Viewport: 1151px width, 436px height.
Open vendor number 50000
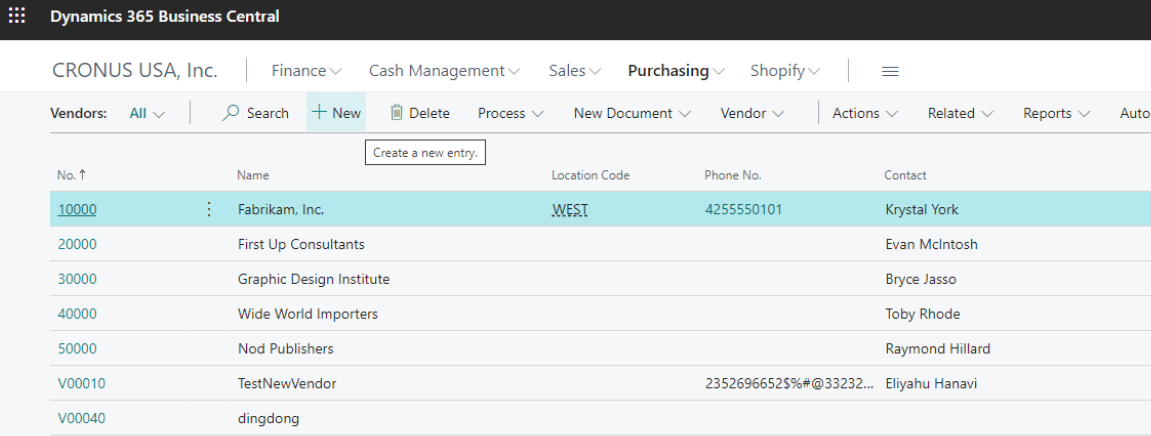77,349
